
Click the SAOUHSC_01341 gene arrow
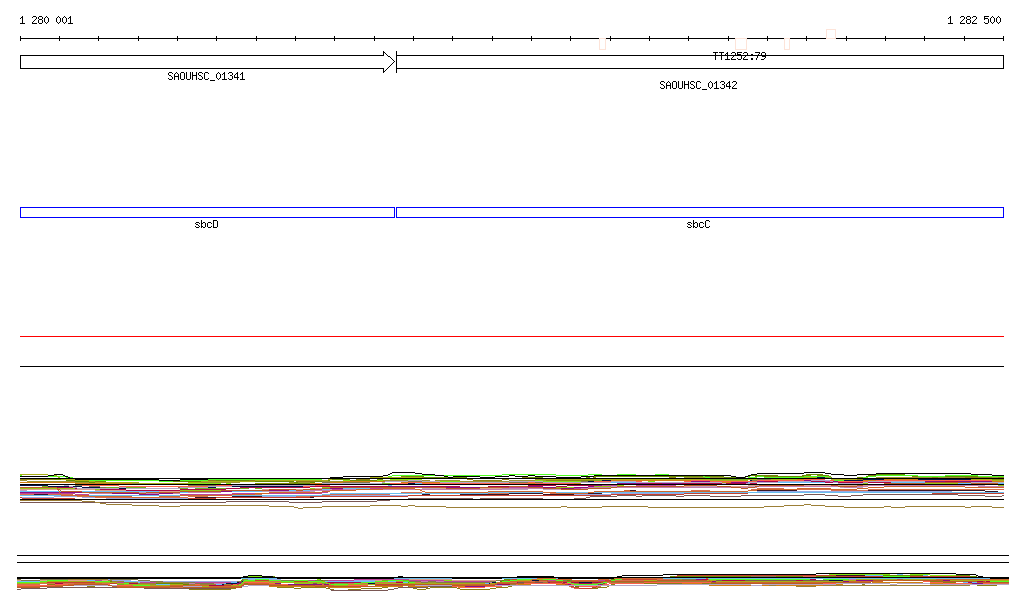tap(200, 62)
